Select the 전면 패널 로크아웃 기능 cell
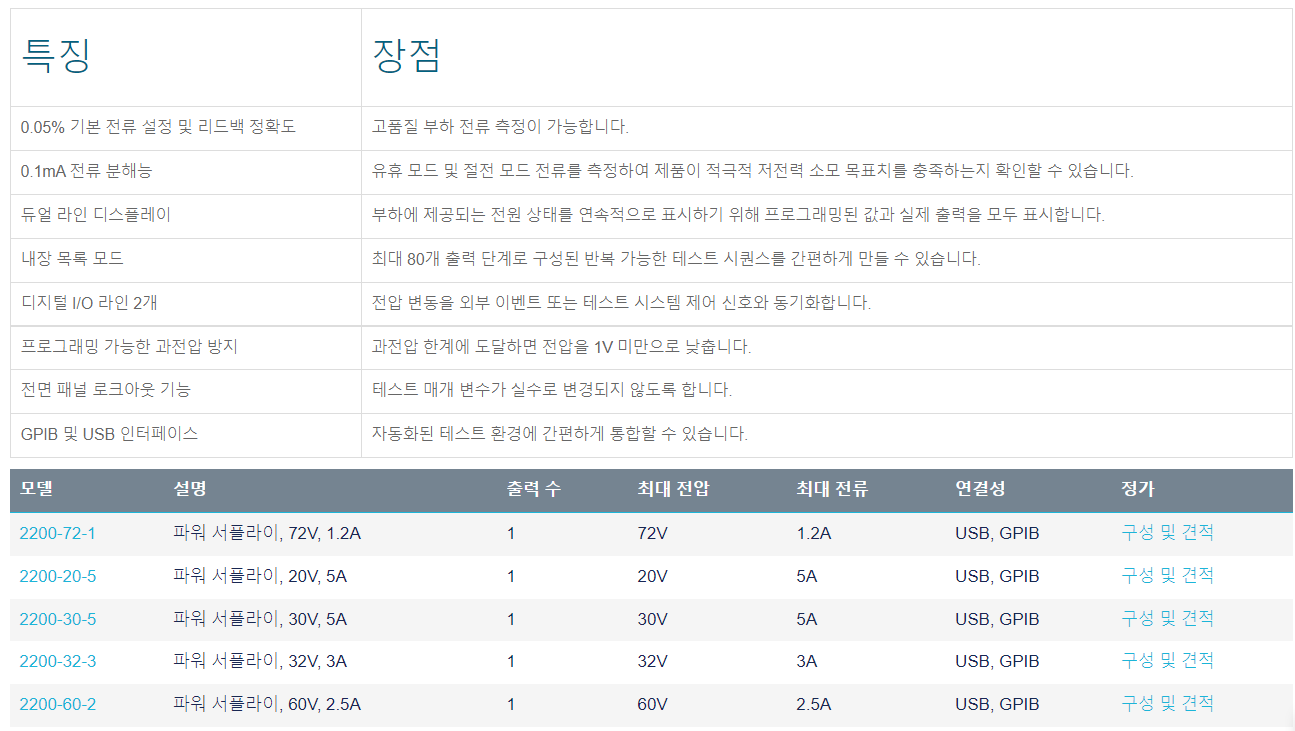This screenshot has width=1295, height=731. 186,391
